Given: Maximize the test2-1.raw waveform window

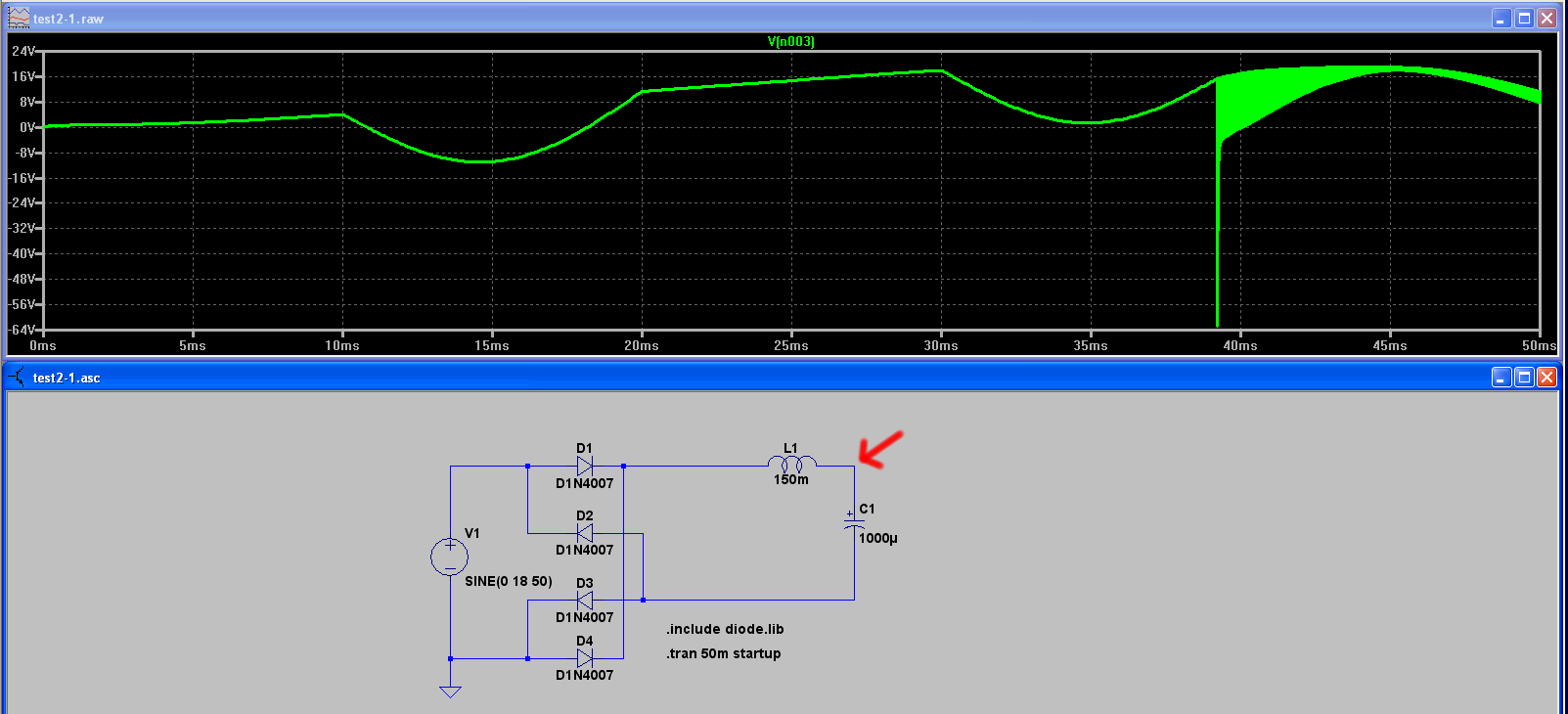Looking at the screenshot, I should pos(1524,18).
